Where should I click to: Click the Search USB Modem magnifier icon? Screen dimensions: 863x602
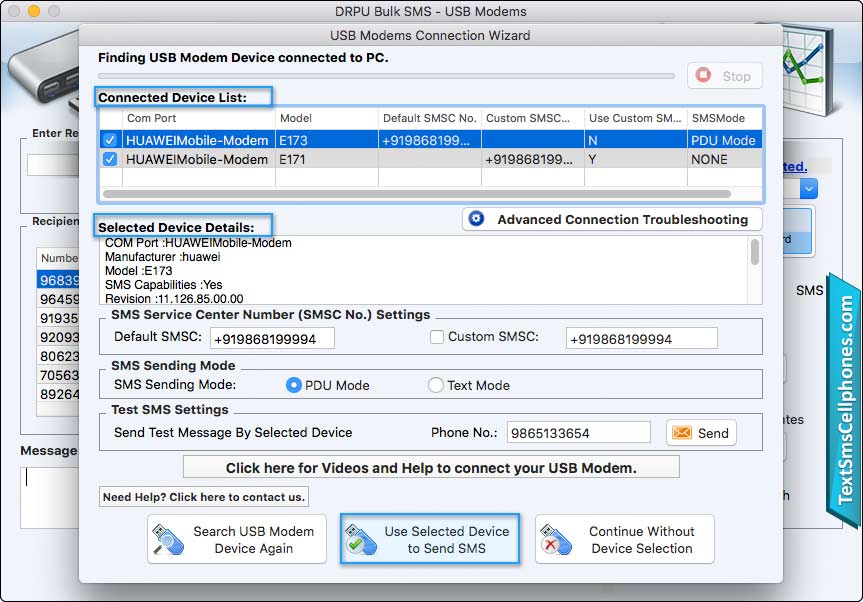tap(167, 539)
